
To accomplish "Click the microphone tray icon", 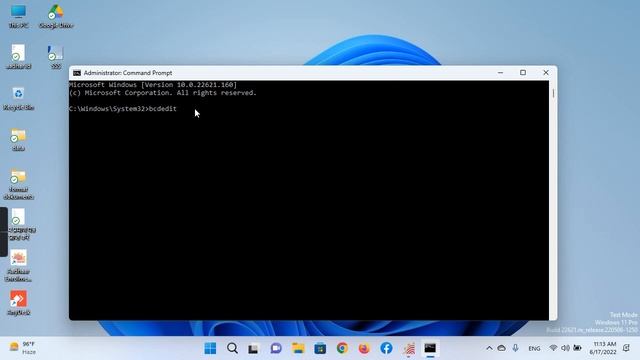I will point(516,348).
